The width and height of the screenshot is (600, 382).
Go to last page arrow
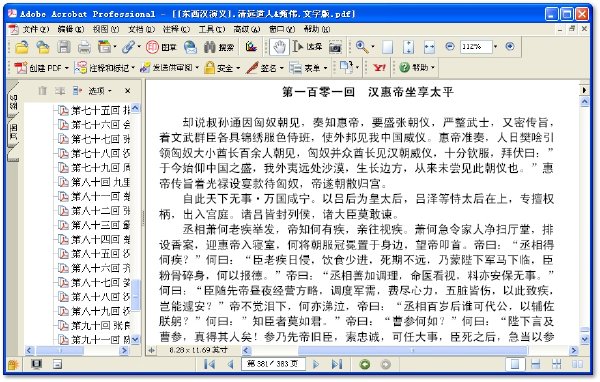[337, 364]
